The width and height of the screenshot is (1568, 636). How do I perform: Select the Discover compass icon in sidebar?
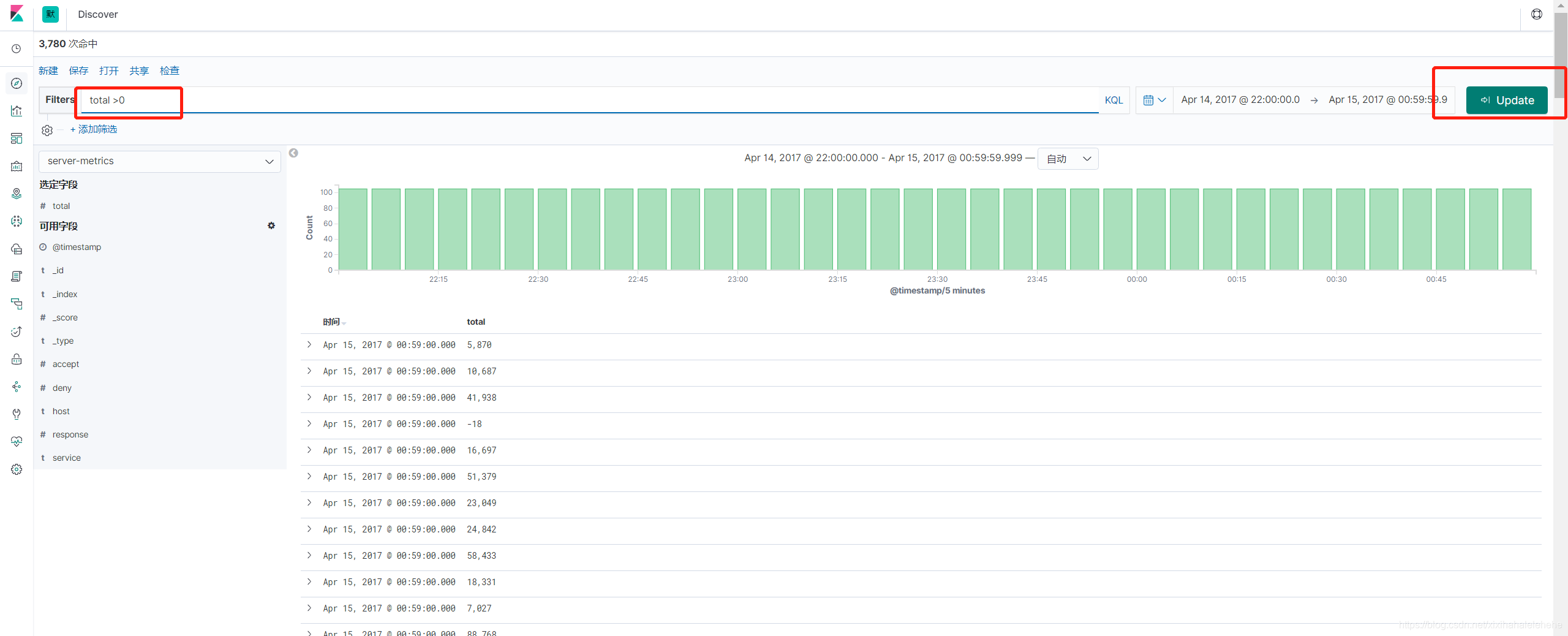pyautogui.click(x=17, y=83)
